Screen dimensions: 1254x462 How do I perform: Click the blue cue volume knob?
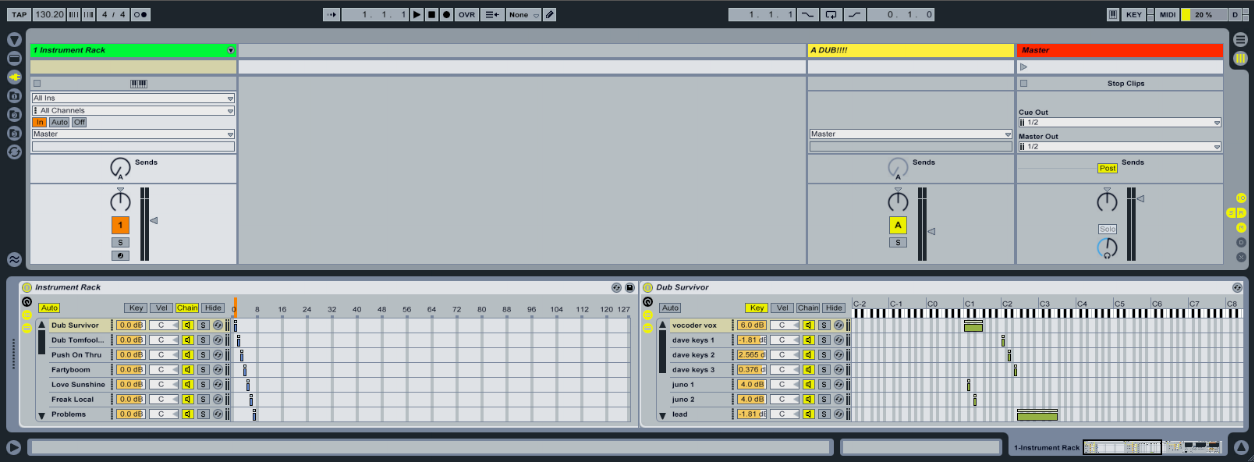(x=1106, y=247)
